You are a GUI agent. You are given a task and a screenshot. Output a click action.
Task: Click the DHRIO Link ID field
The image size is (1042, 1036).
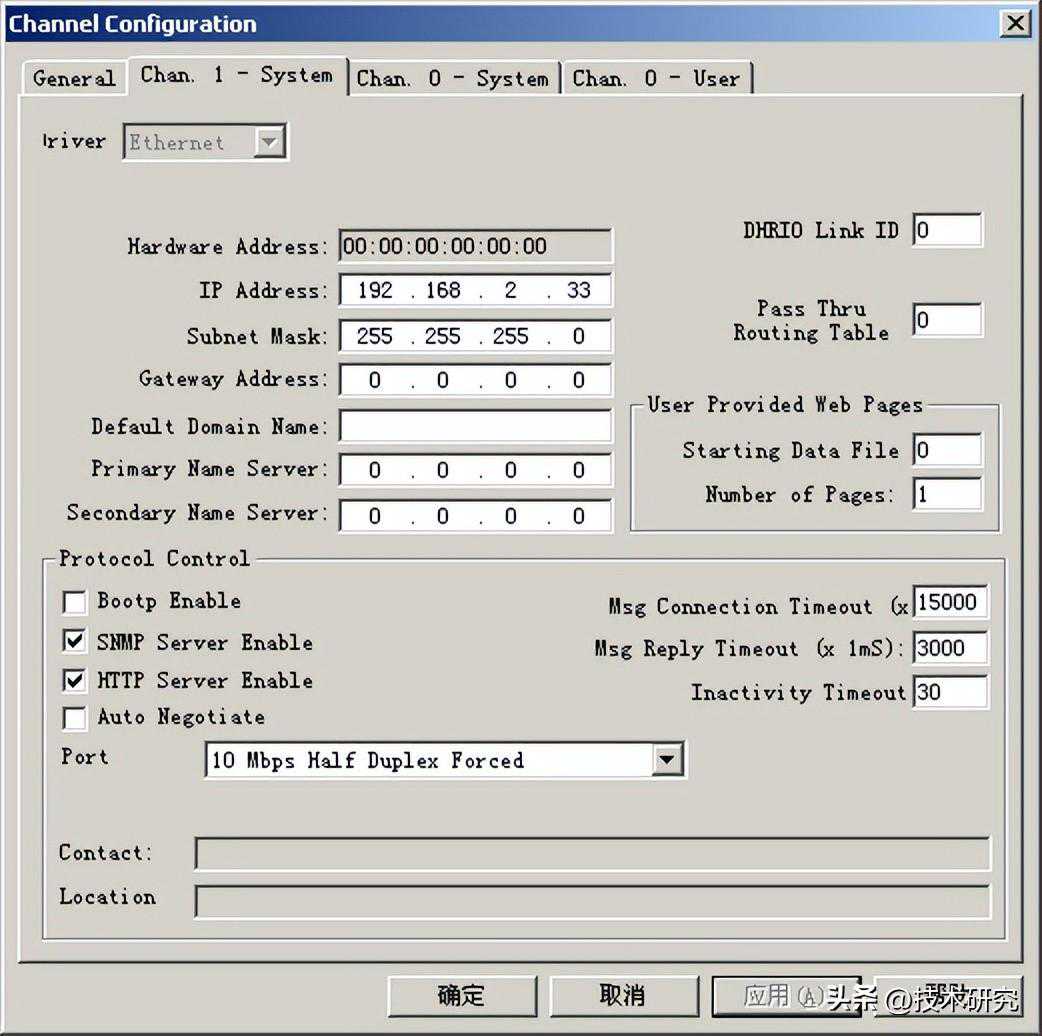(x=947, y=230)
